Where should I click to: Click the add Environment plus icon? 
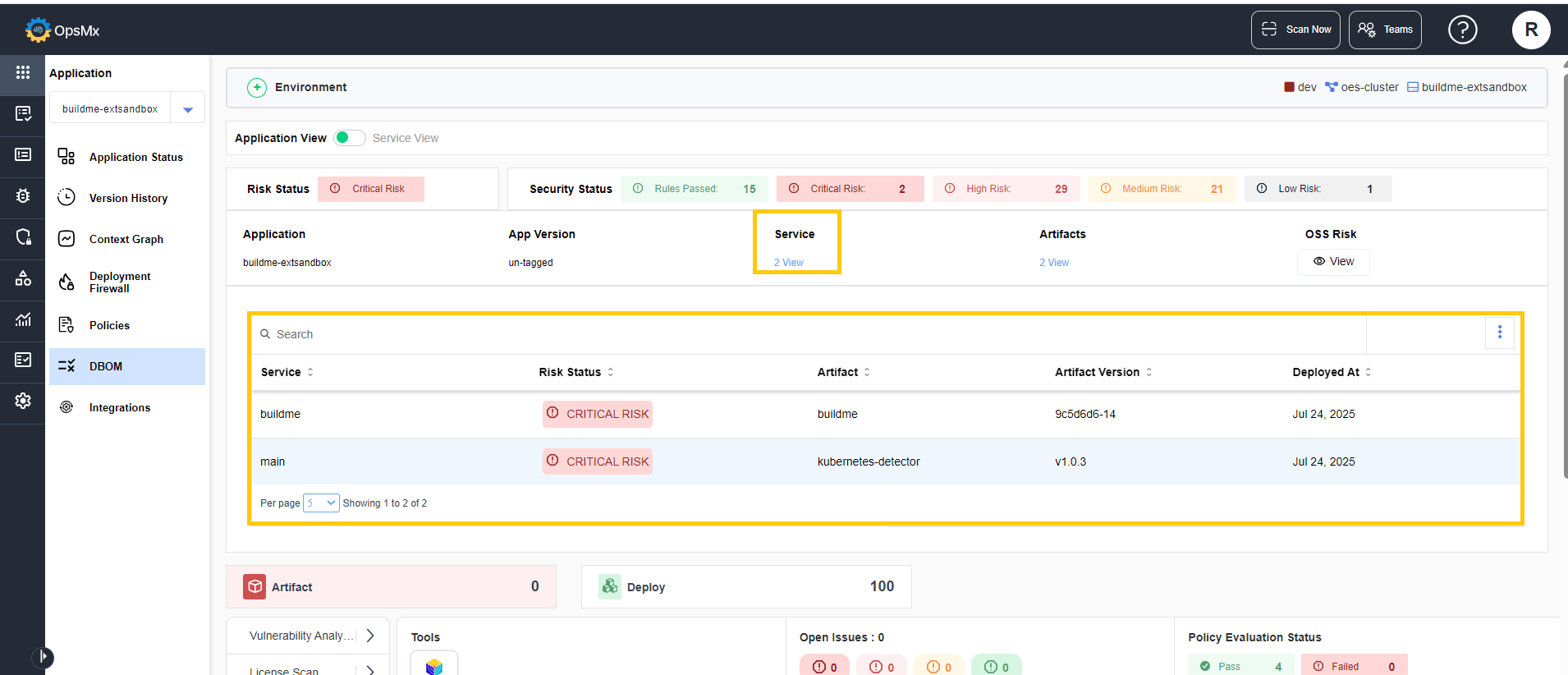point(257,88)
